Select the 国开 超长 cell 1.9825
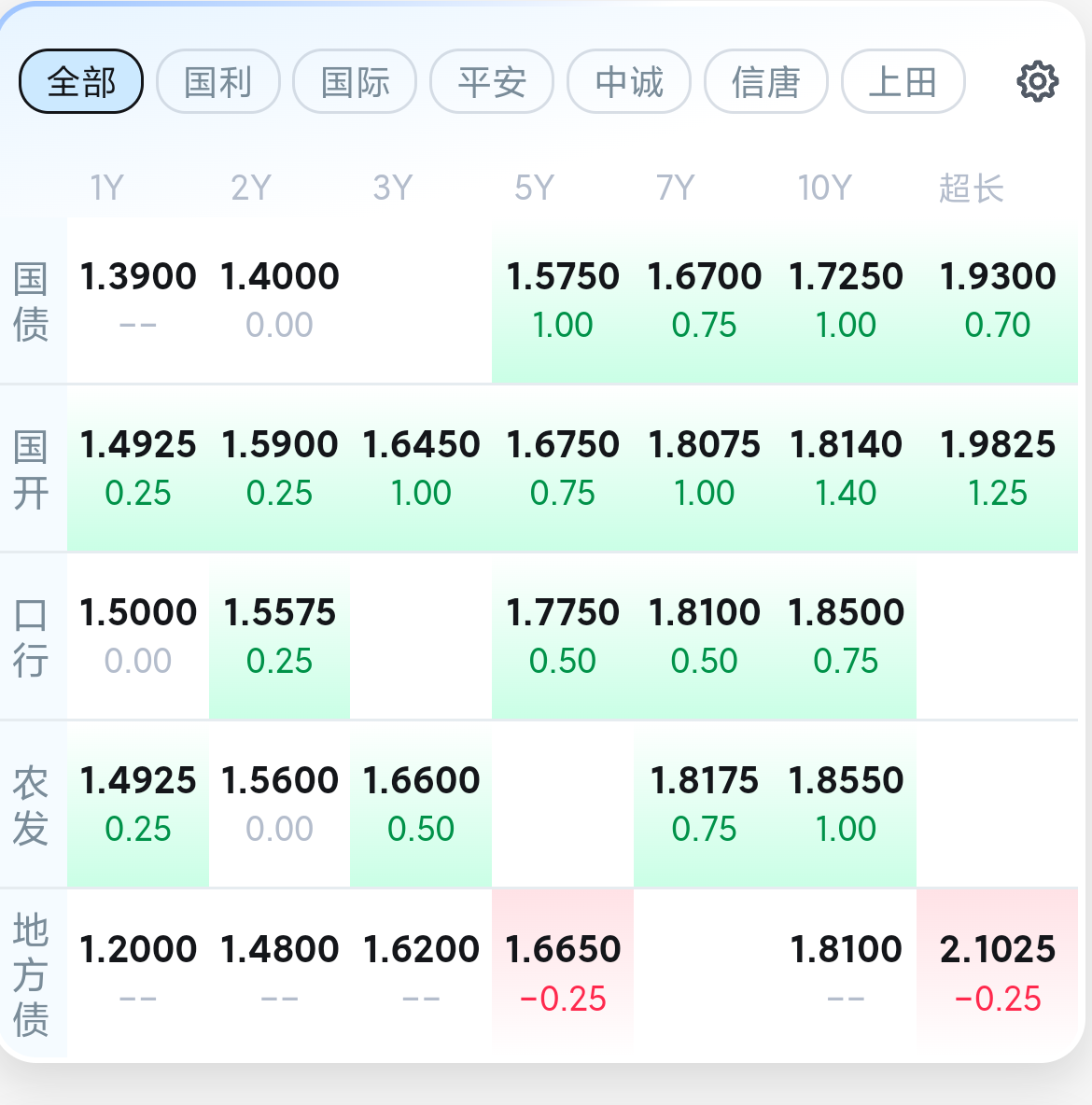Image resolution: width=1092 pixels, height=1105 pixels. pyautogui.click(x=998, y=468)
